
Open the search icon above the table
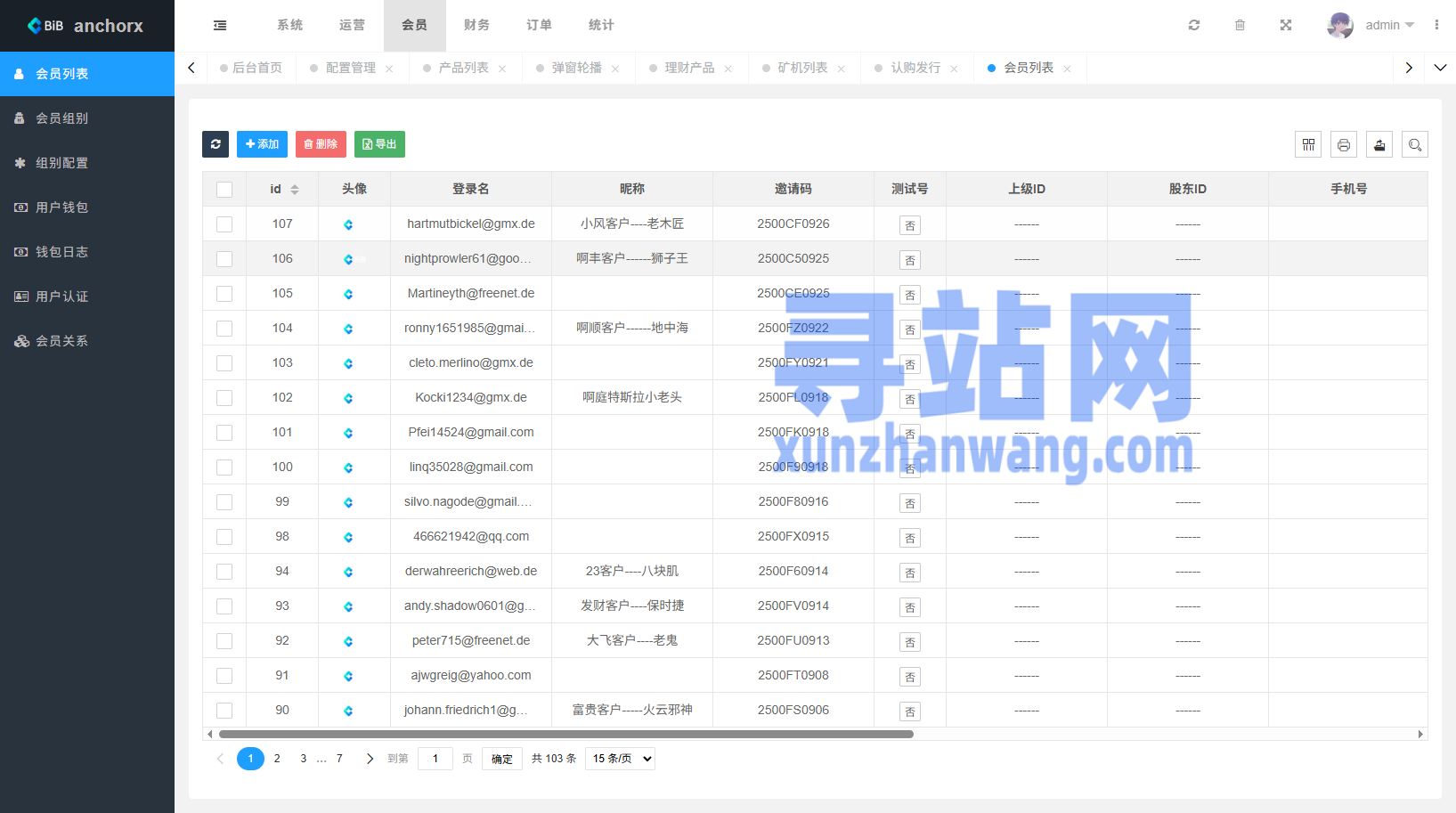tap(1415, 144)
